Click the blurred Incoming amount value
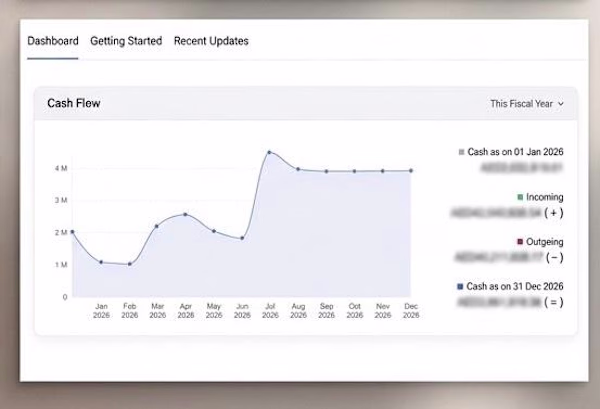 click(x=496, y=213)
